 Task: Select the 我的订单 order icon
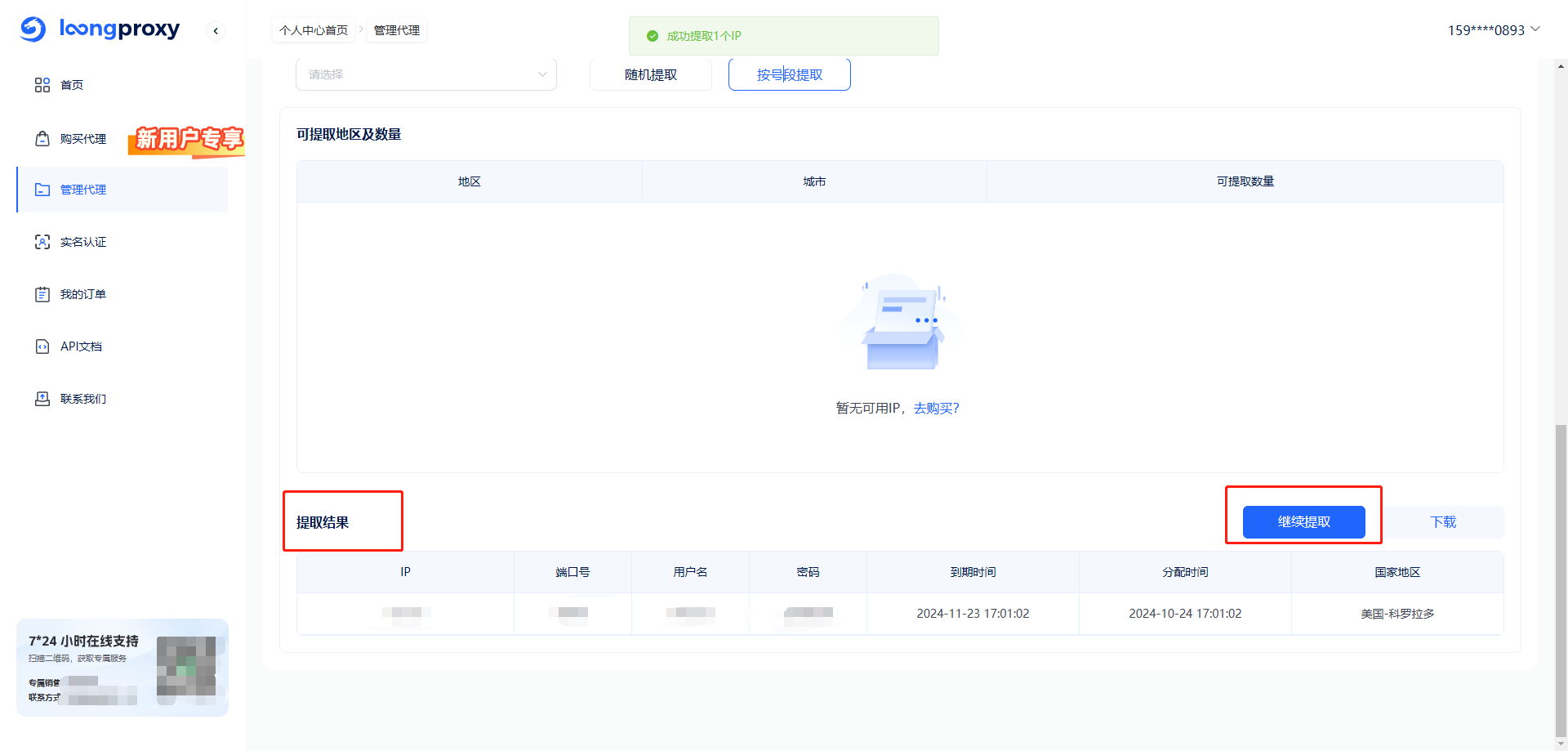(42, 293)
